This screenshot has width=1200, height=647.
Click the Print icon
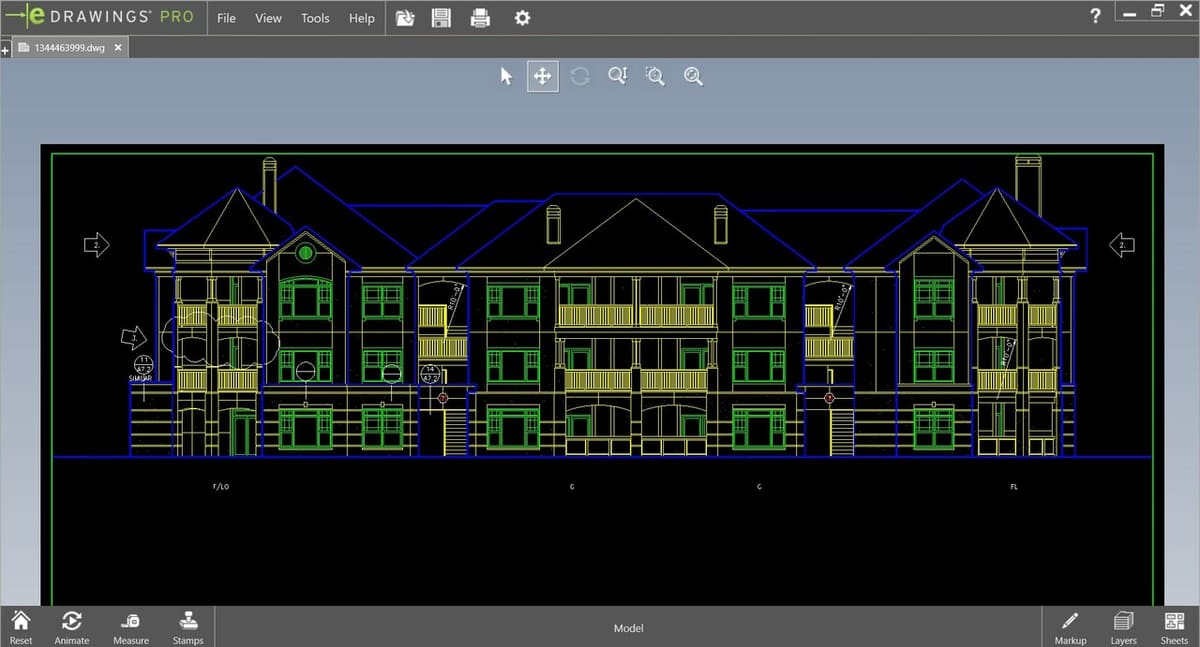[480, 18]
